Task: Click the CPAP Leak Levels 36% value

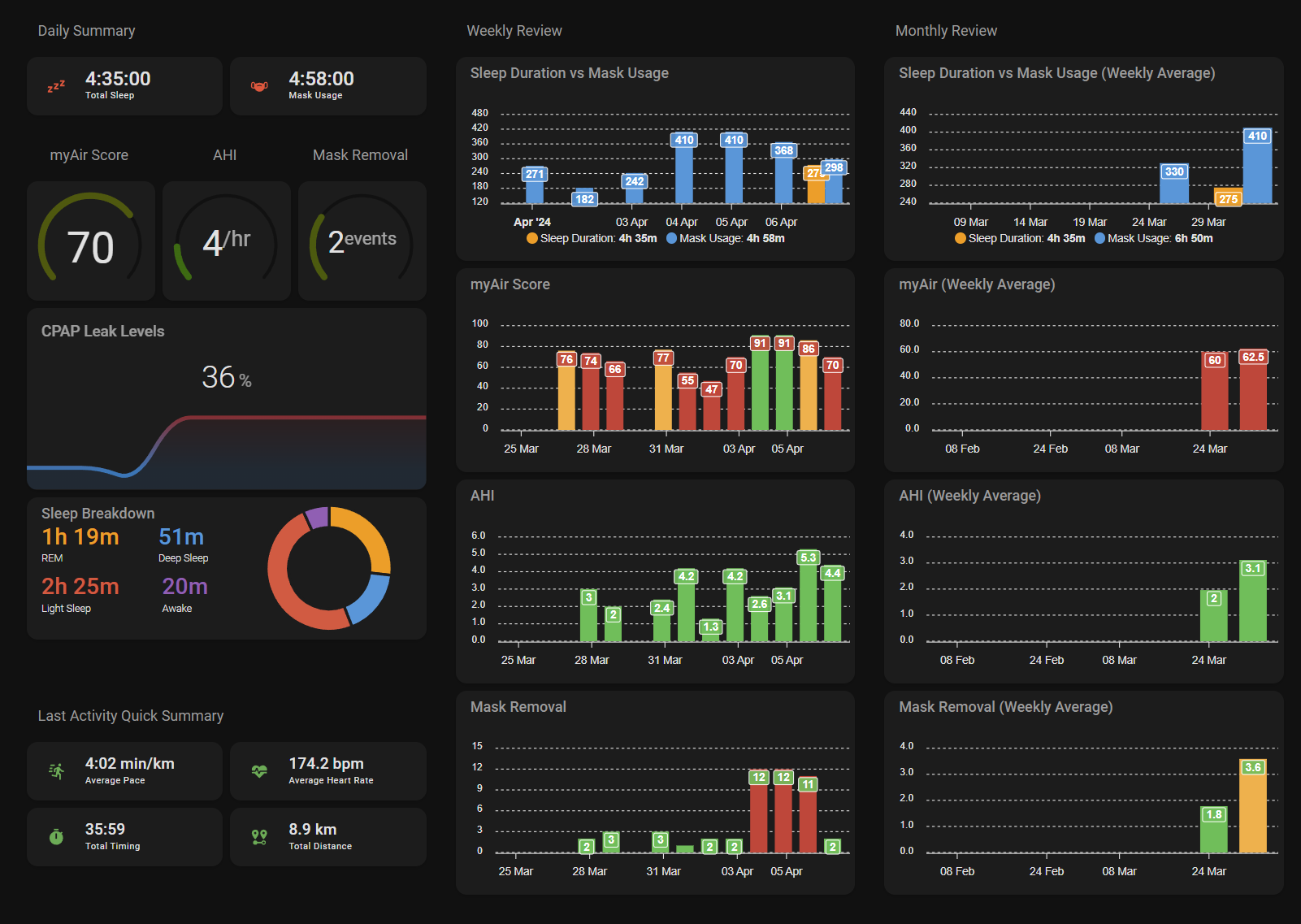Action: pyautogui.click(x=227, y=377)
